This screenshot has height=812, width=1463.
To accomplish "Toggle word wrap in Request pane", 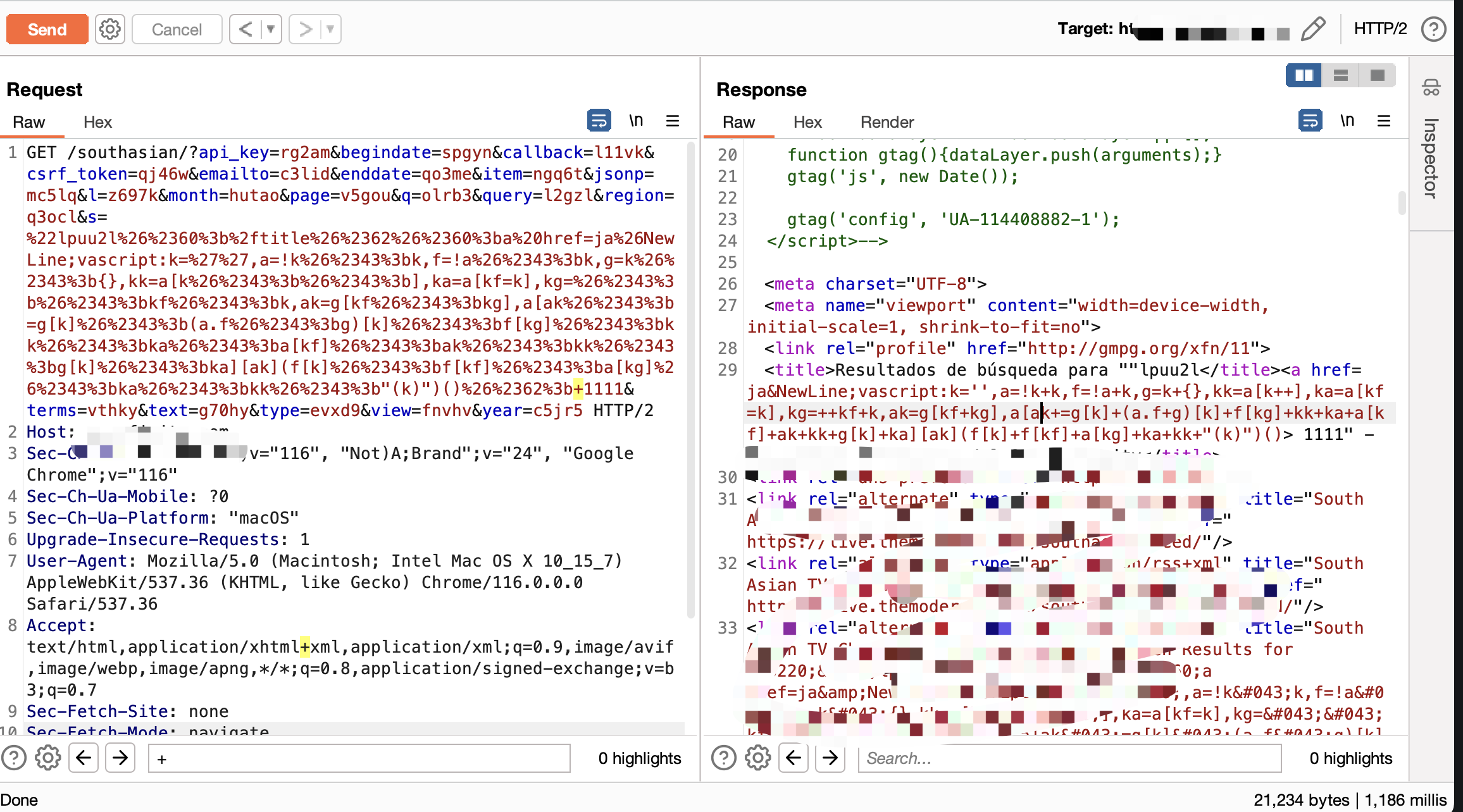I will 599,120.
